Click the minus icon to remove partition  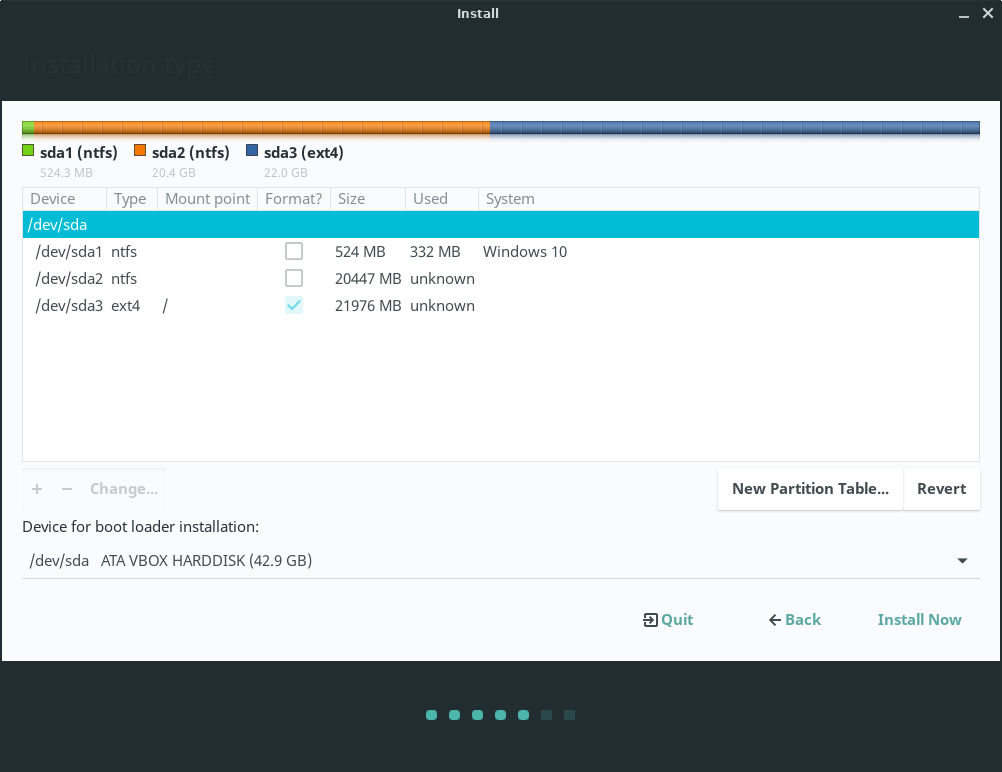(67, 489)
